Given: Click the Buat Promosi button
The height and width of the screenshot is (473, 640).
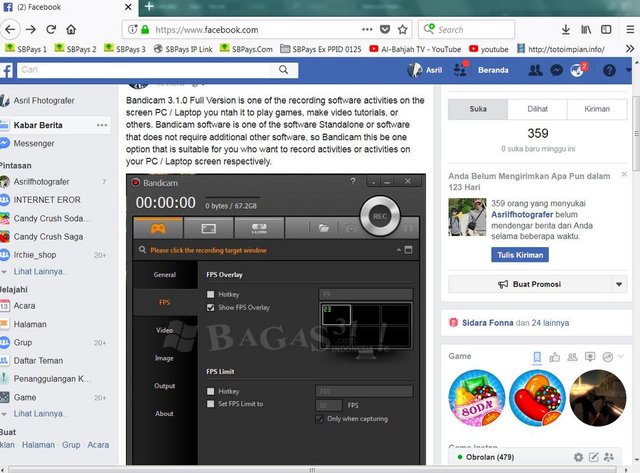Looking at the screenshot, I should (x=529, y=284).
